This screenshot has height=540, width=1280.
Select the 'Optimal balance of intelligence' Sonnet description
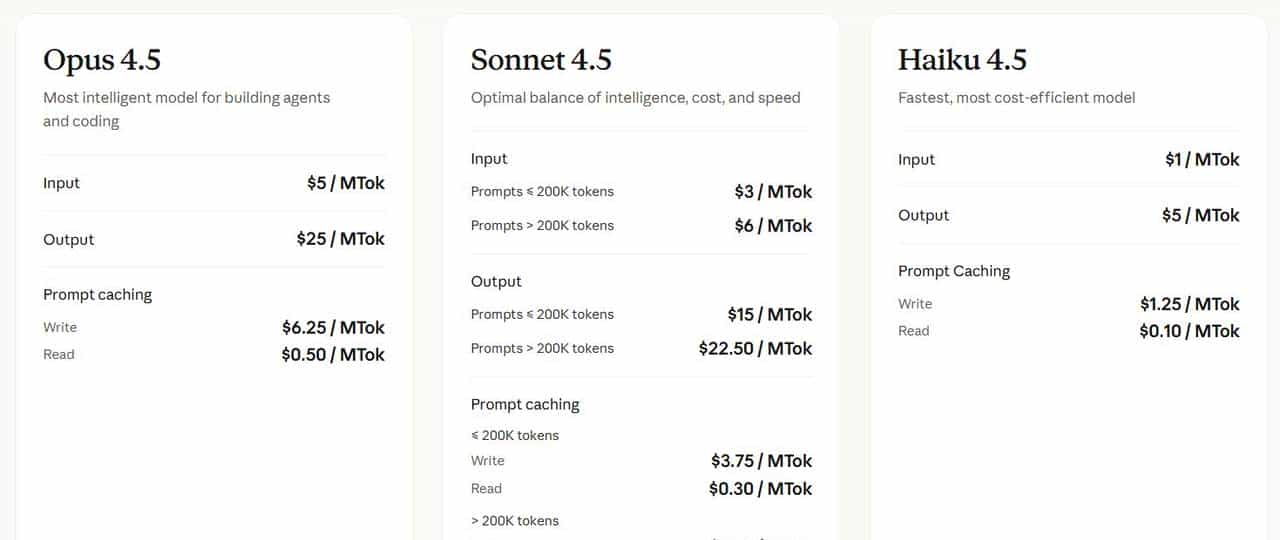tap(635, 98)
